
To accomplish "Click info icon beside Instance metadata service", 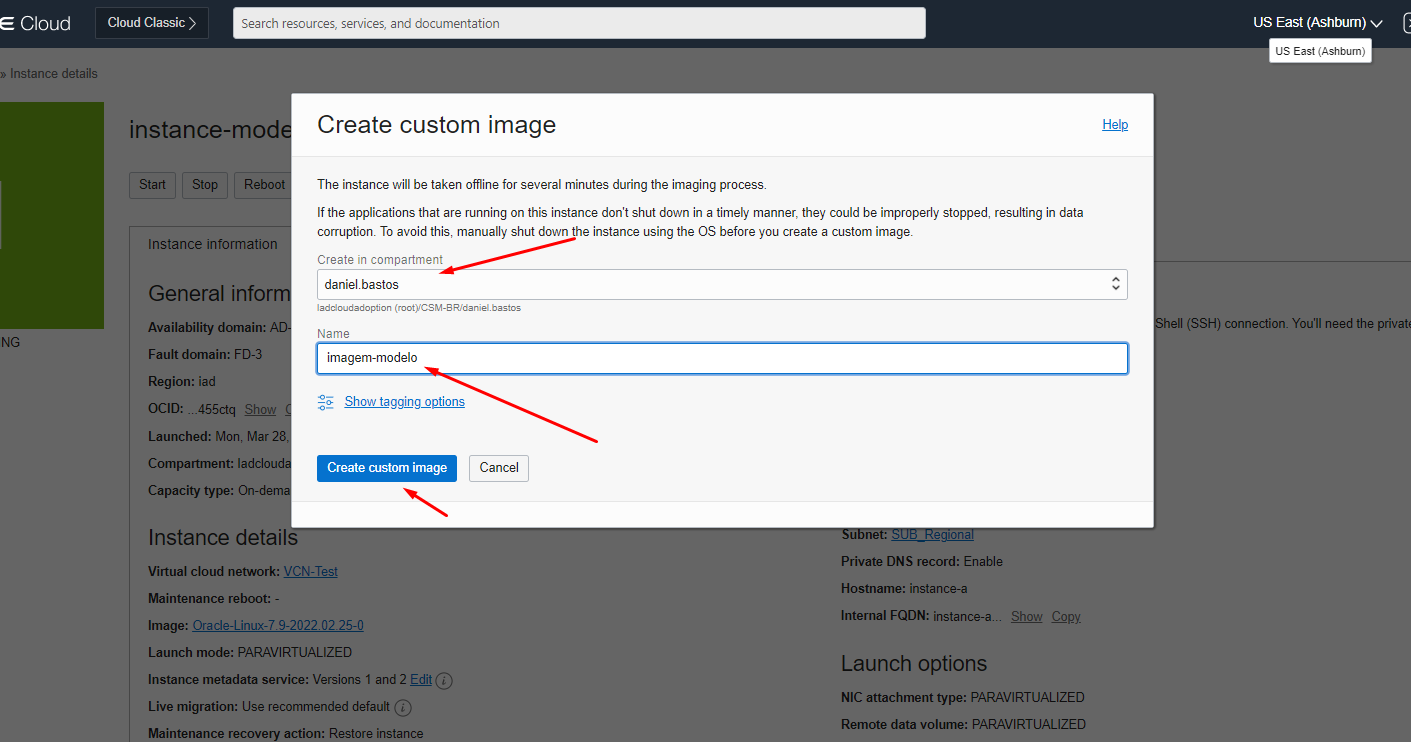I will pyautogui.click(x=445, y=680).
